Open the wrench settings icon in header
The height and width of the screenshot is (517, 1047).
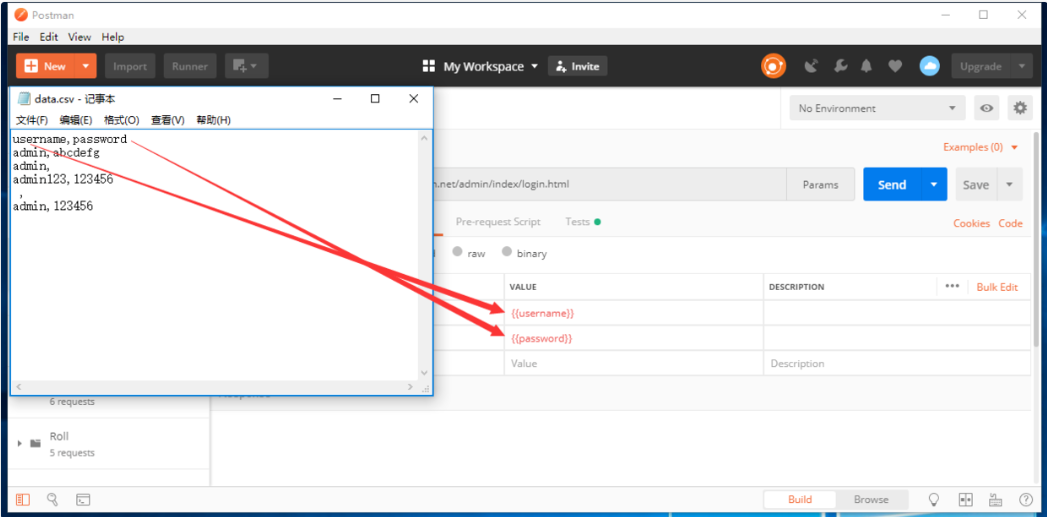841,66
